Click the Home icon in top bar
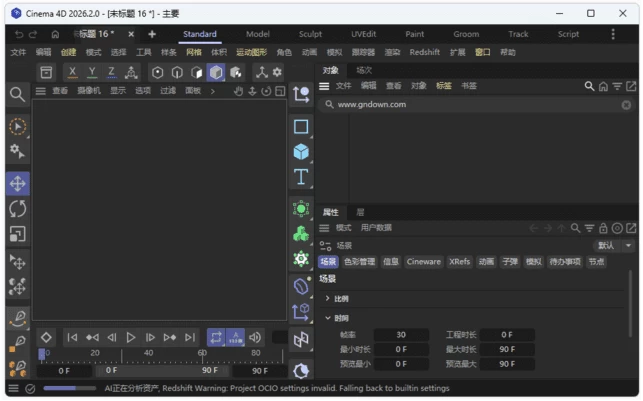Image resolution: width=643 pixels, height=401 pixels. coord(55,34)
